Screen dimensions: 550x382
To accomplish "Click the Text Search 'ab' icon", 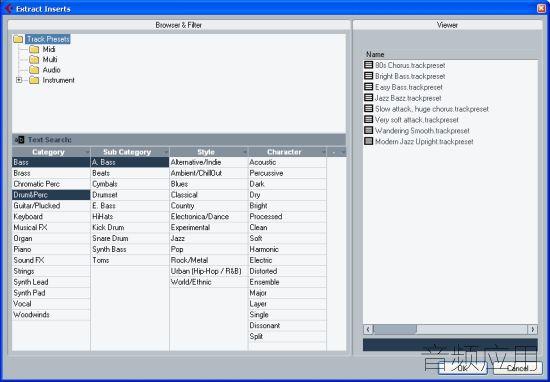I will pos(20,140).
